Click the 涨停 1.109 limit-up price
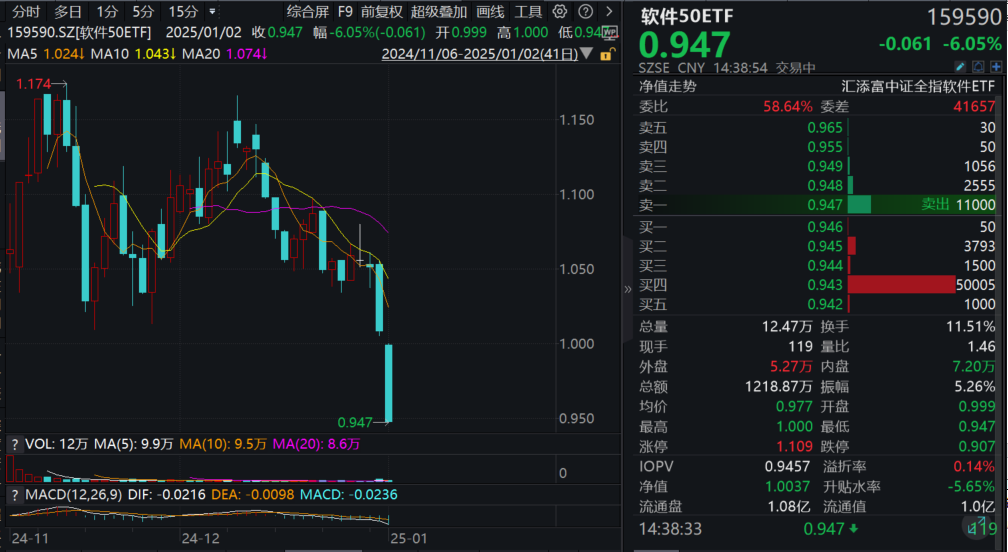This screenshot has height=552, width=1008. [795, 446]
